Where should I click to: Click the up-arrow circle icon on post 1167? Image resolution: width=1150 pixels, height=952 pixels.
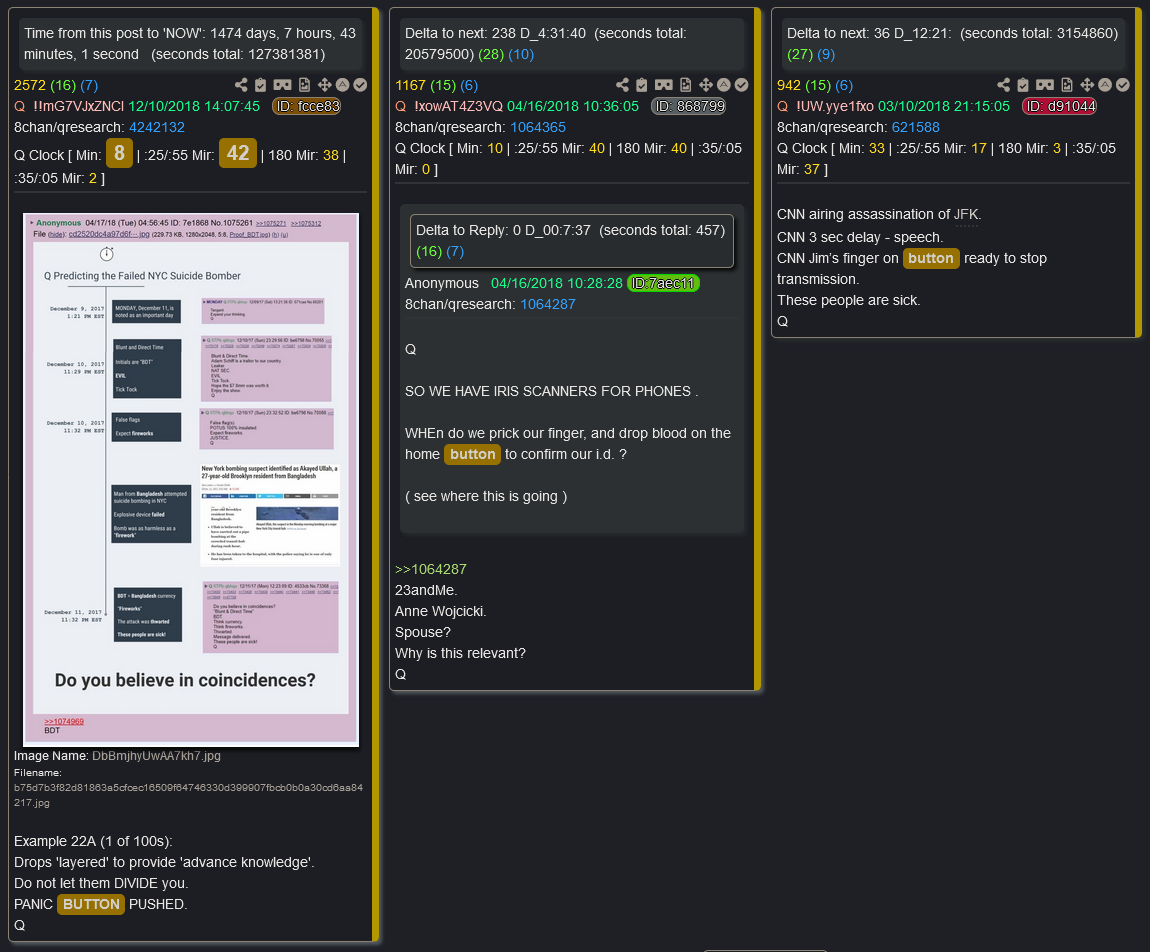coord(723,85)
